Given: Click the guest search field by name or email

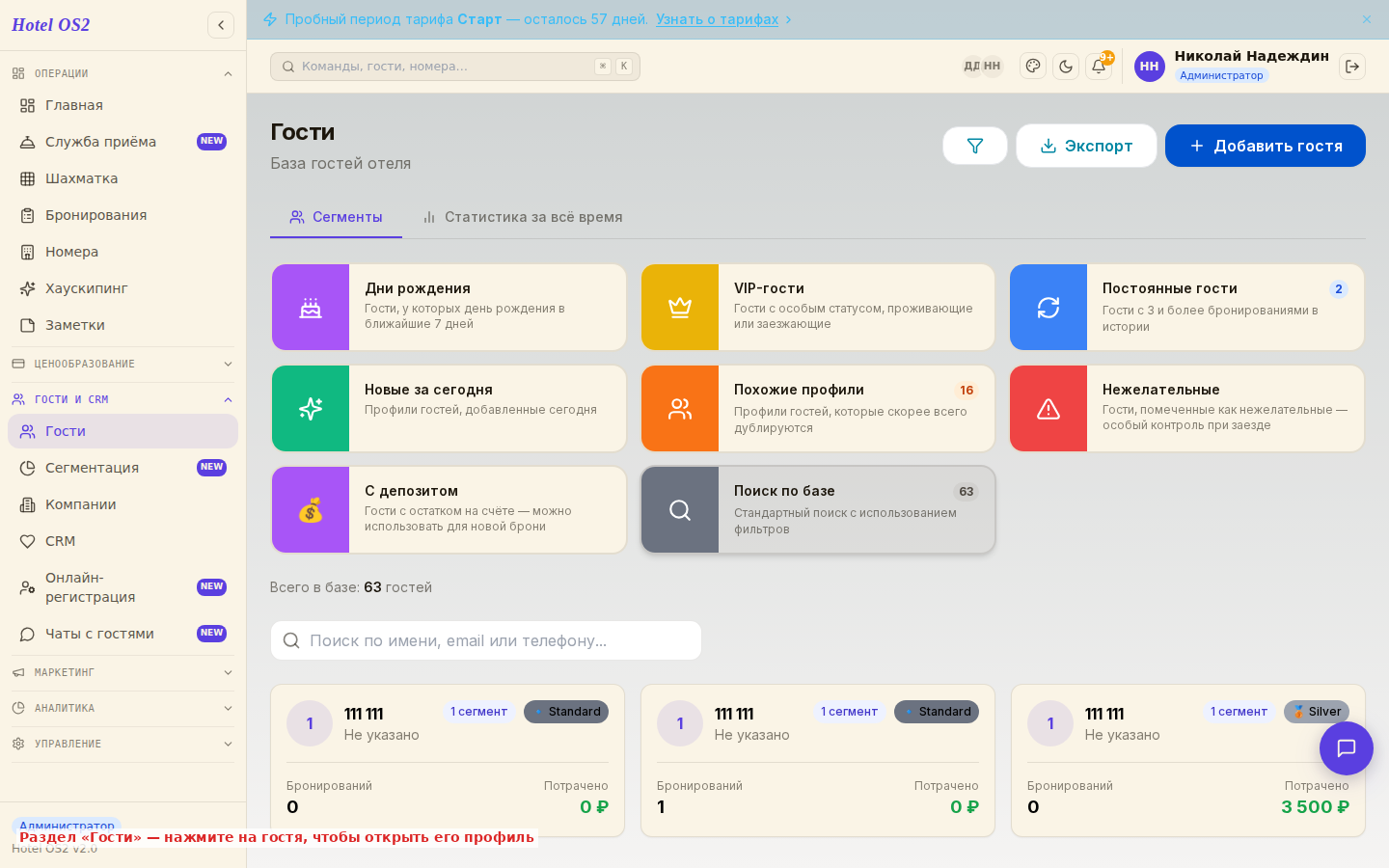Looking at the screenshot, I should pos(486,640).
